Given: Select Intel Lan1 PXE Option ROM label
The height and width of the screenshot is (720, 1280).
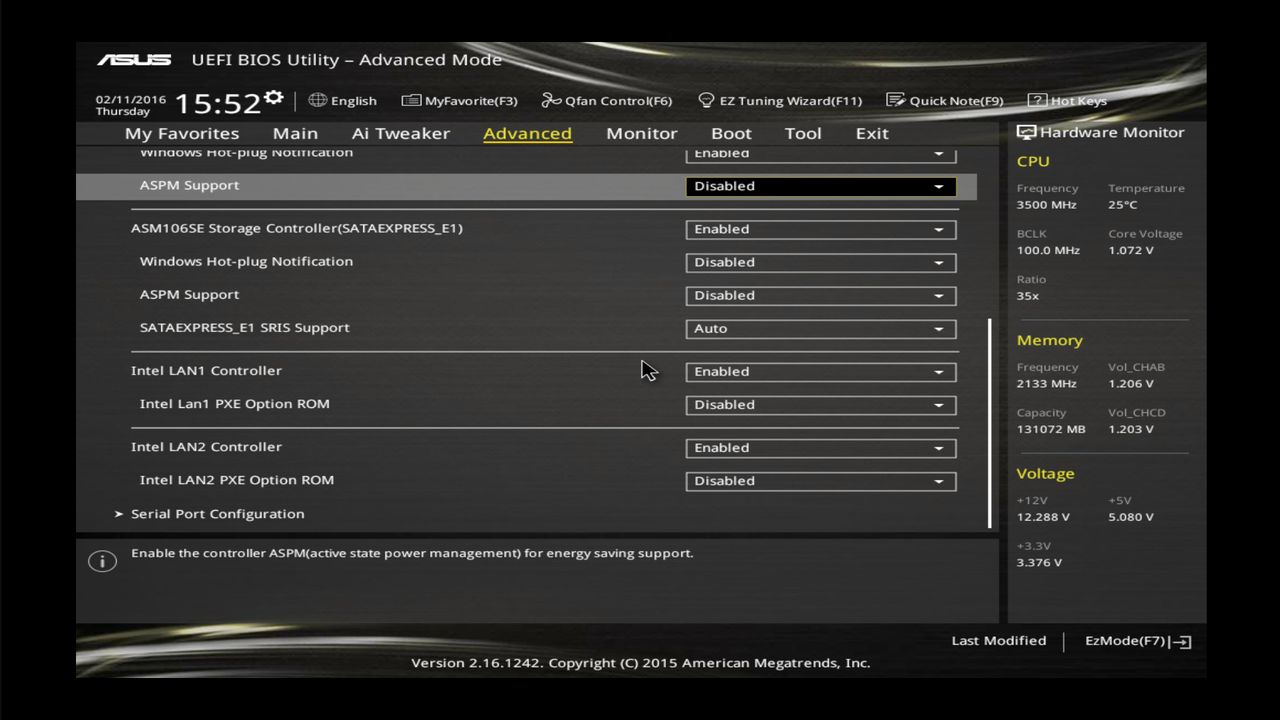Looking at the screenshot, I should click(x=235, y=404).
